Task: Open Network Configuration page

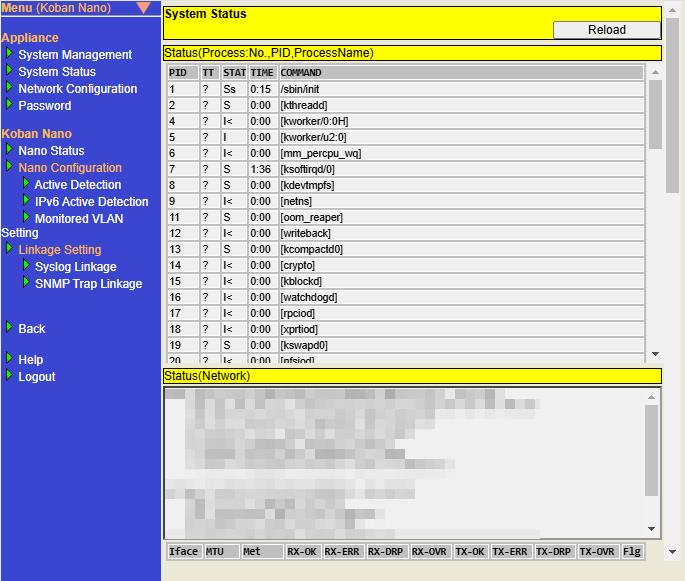Action: pyautogui.click(x=78, y=89)
